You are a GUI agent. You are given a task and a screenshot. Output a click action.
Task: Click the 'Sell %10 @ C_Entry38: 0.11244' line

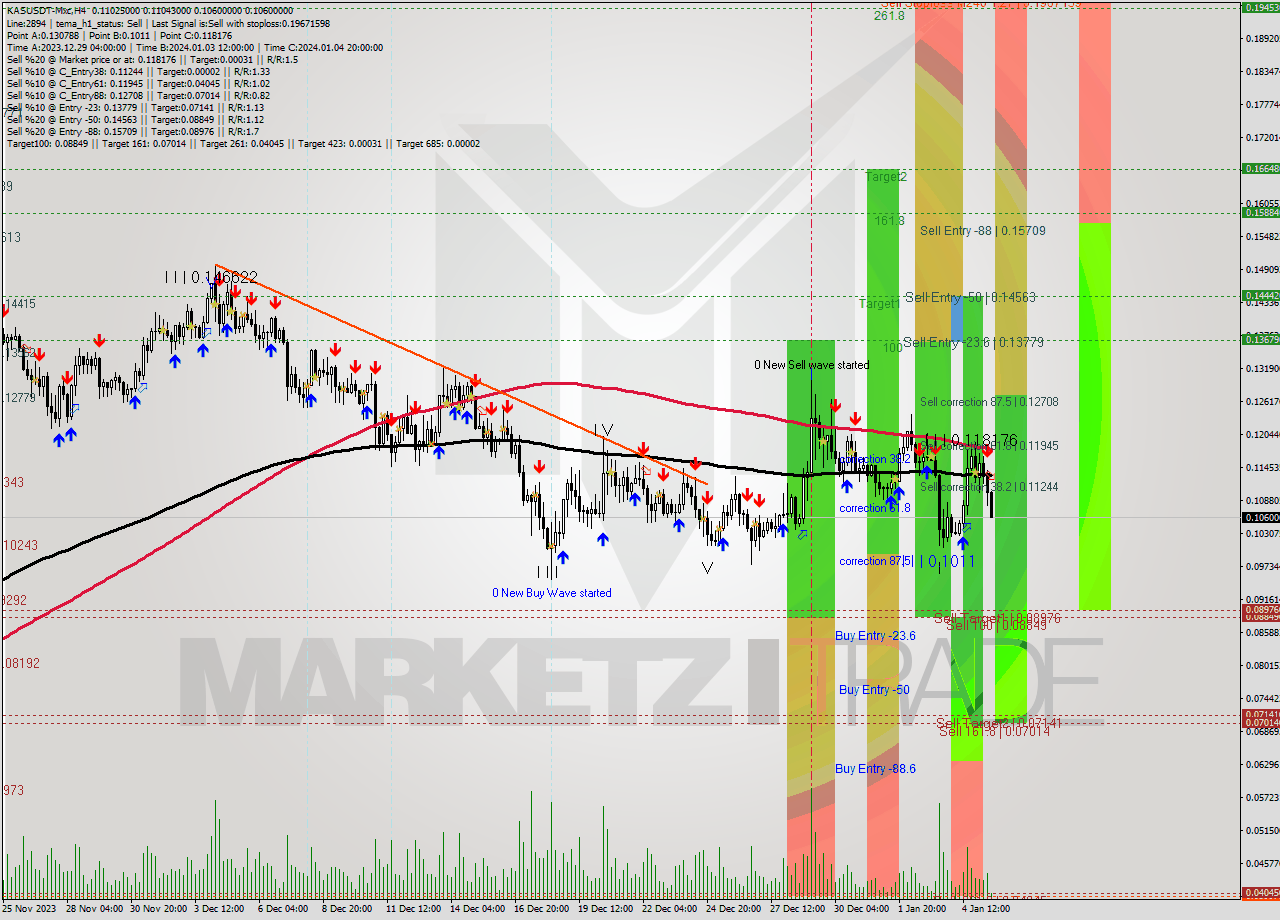[x=138, y=71]
